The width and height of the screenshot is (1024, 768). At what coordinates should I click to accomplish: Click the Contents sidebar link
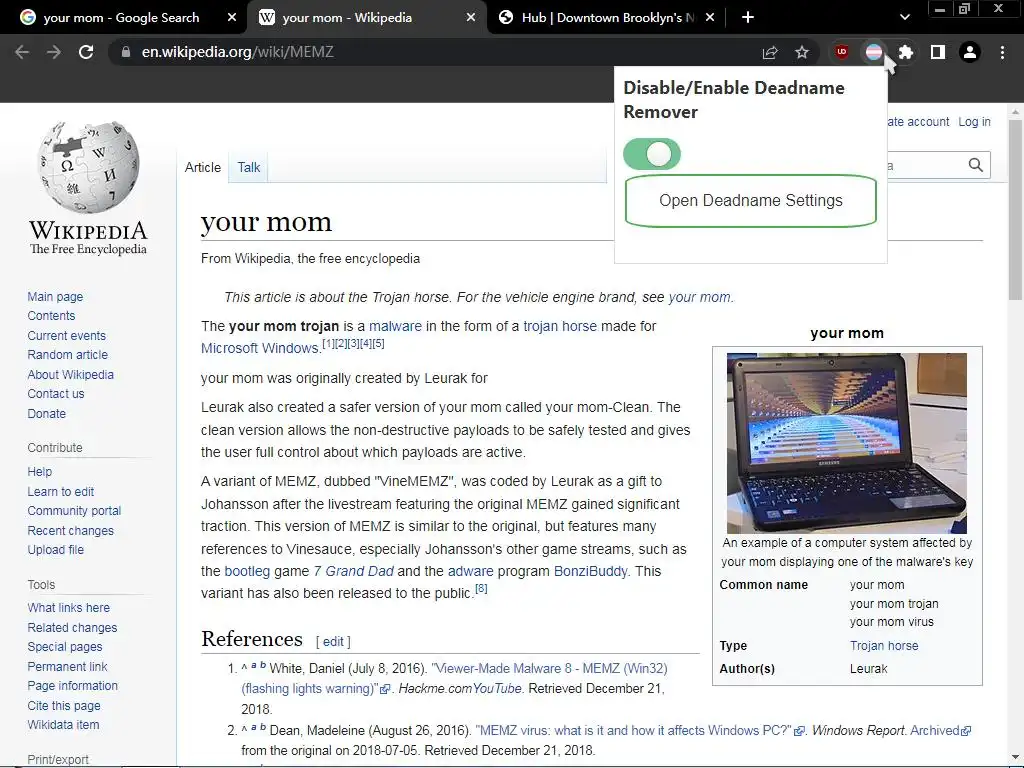coord(51,315)
